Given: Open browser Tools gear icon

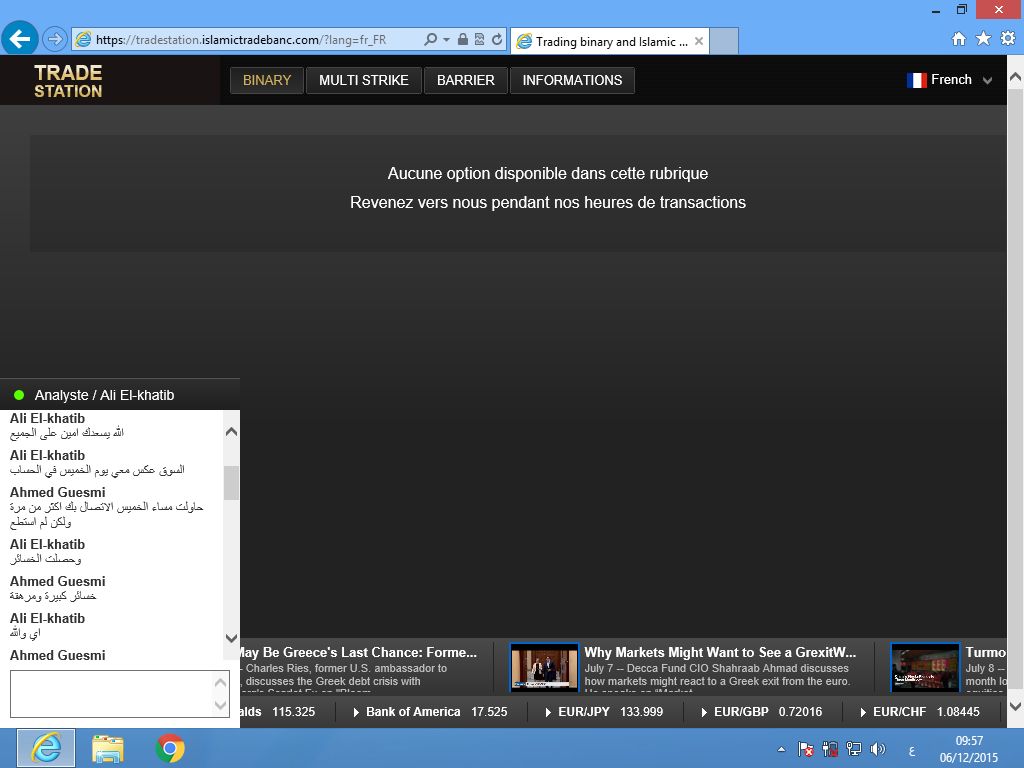Looking at the screenshot, I should [1008, 39].
